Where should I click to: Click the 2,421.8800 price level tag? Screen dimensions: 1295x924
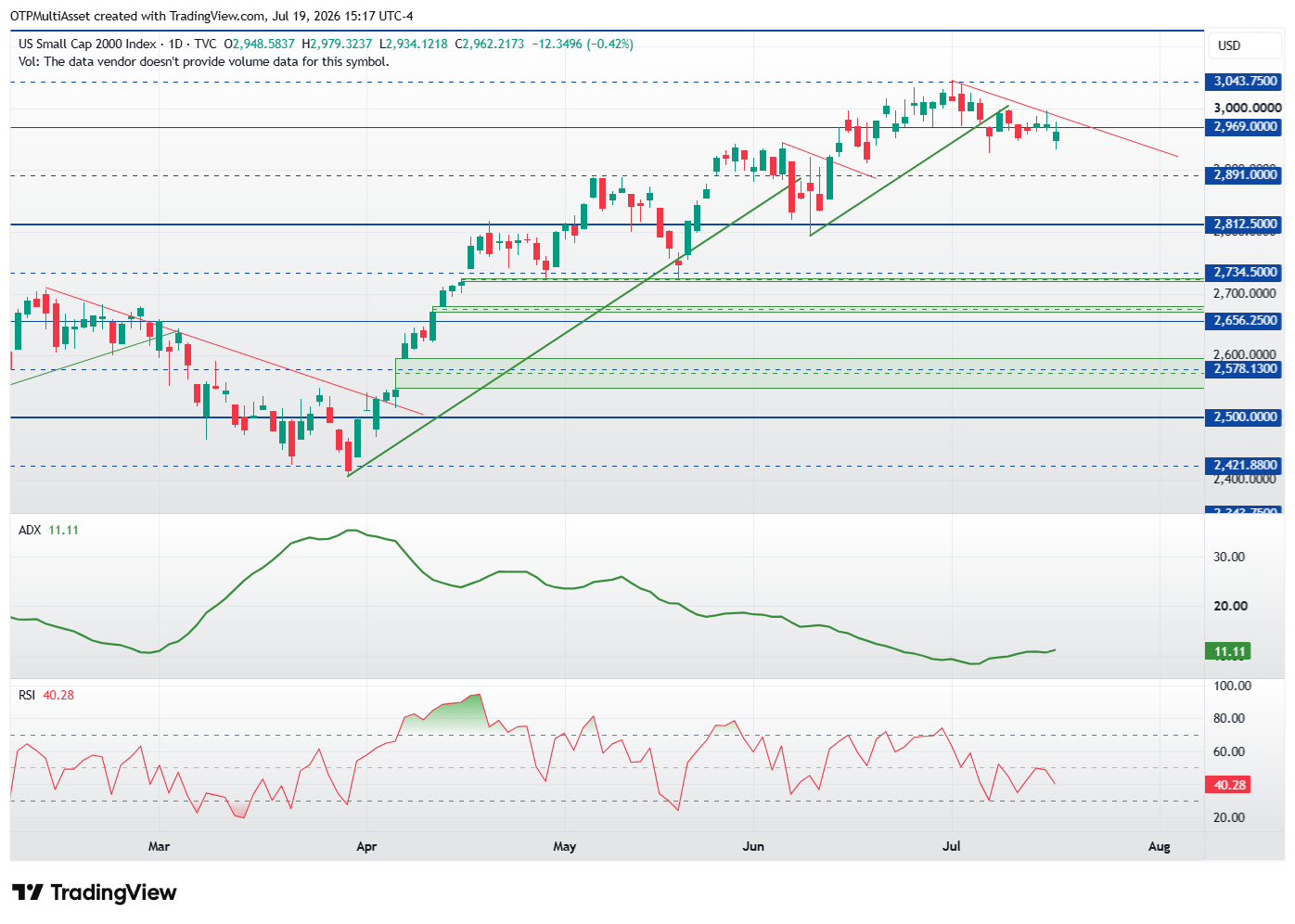click(1244, 466)
